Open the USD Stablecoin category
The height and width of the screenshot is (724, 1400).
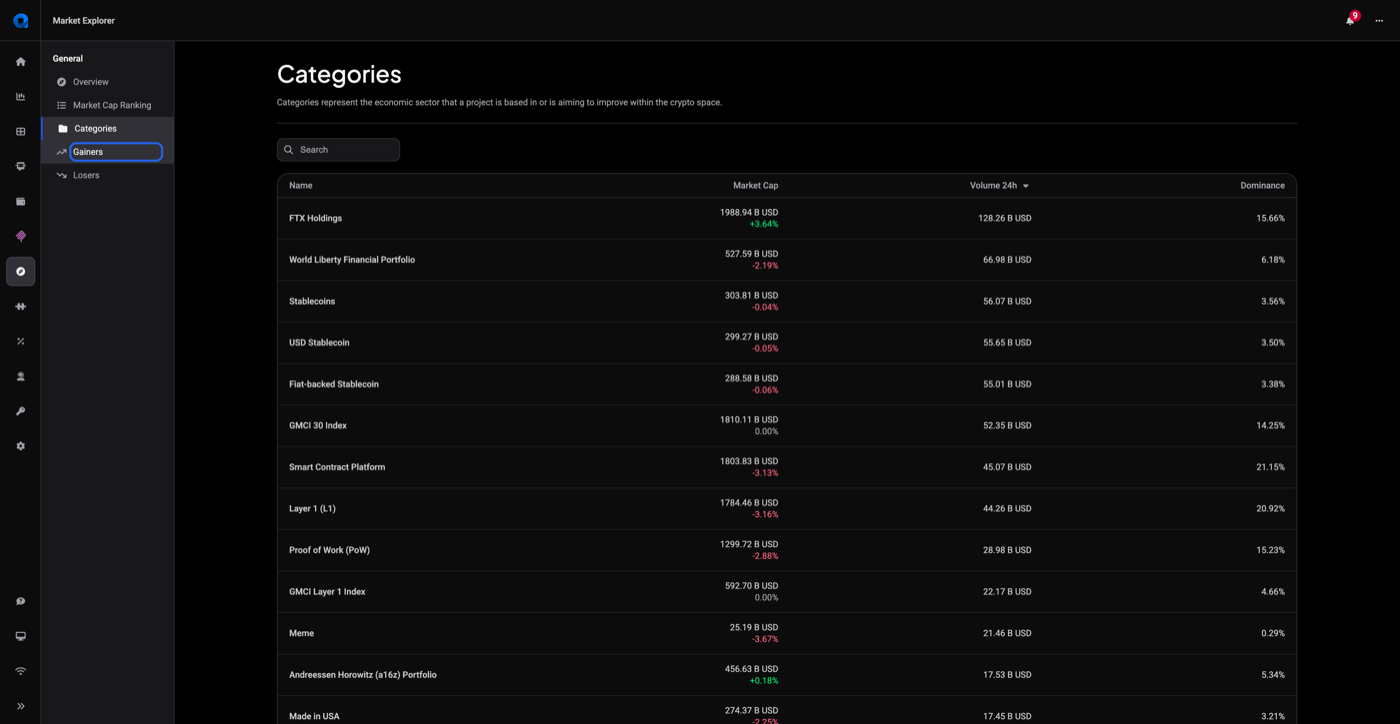coord(786,343)
